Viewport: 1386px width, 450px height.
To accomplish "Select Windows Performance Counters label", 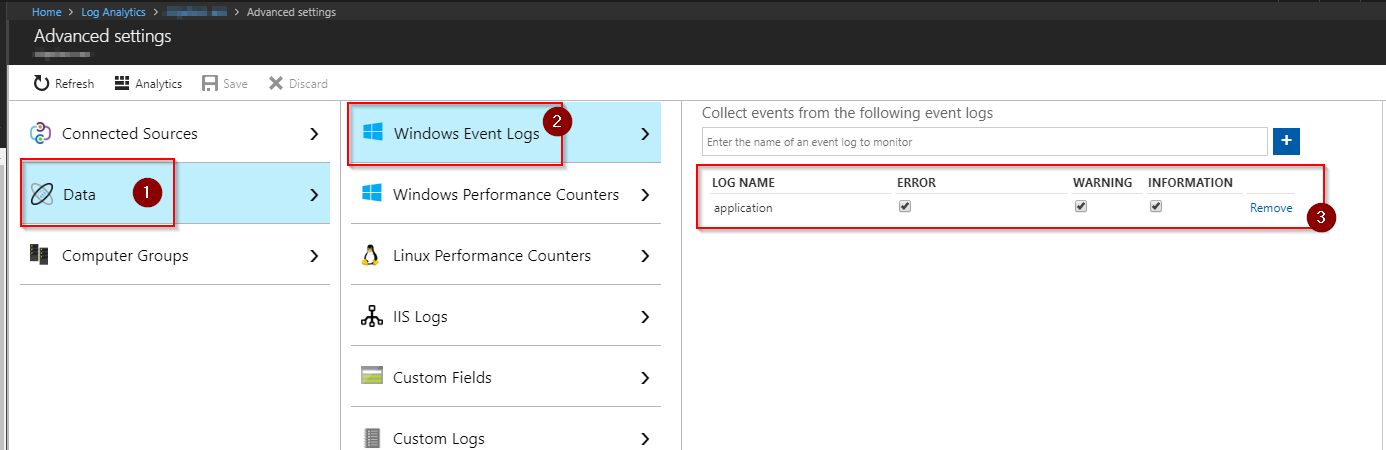I will [506, 194].
